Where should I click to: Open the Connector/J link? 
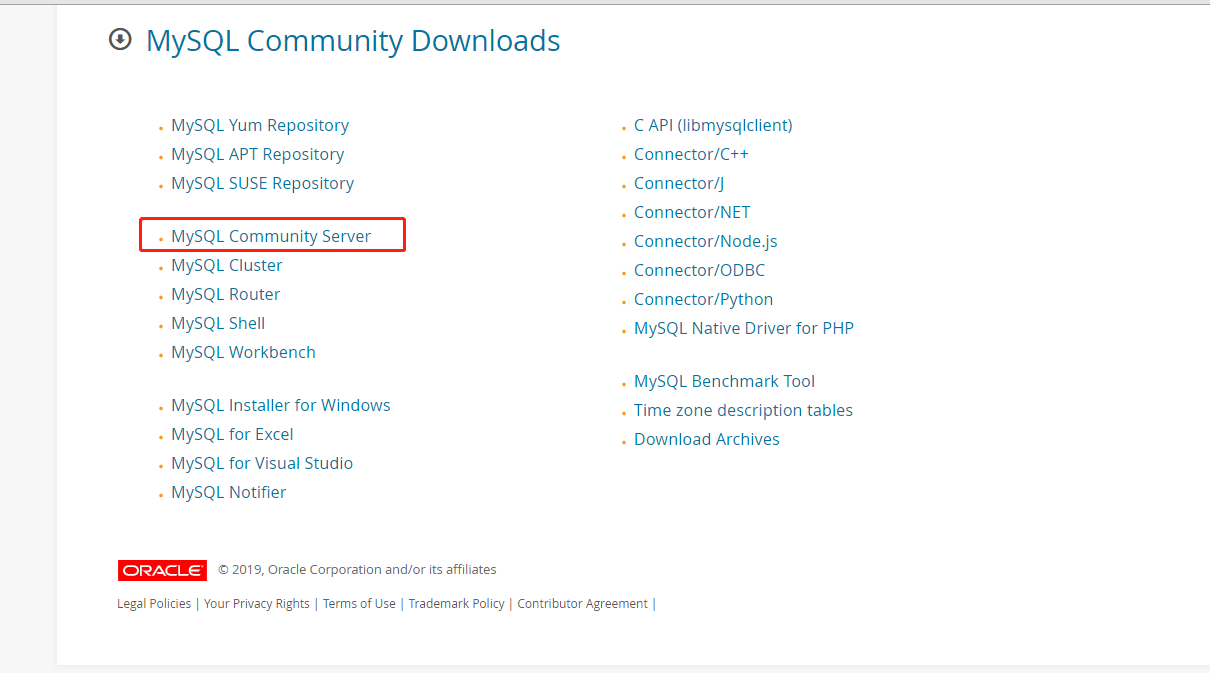[x=679, y=184]
